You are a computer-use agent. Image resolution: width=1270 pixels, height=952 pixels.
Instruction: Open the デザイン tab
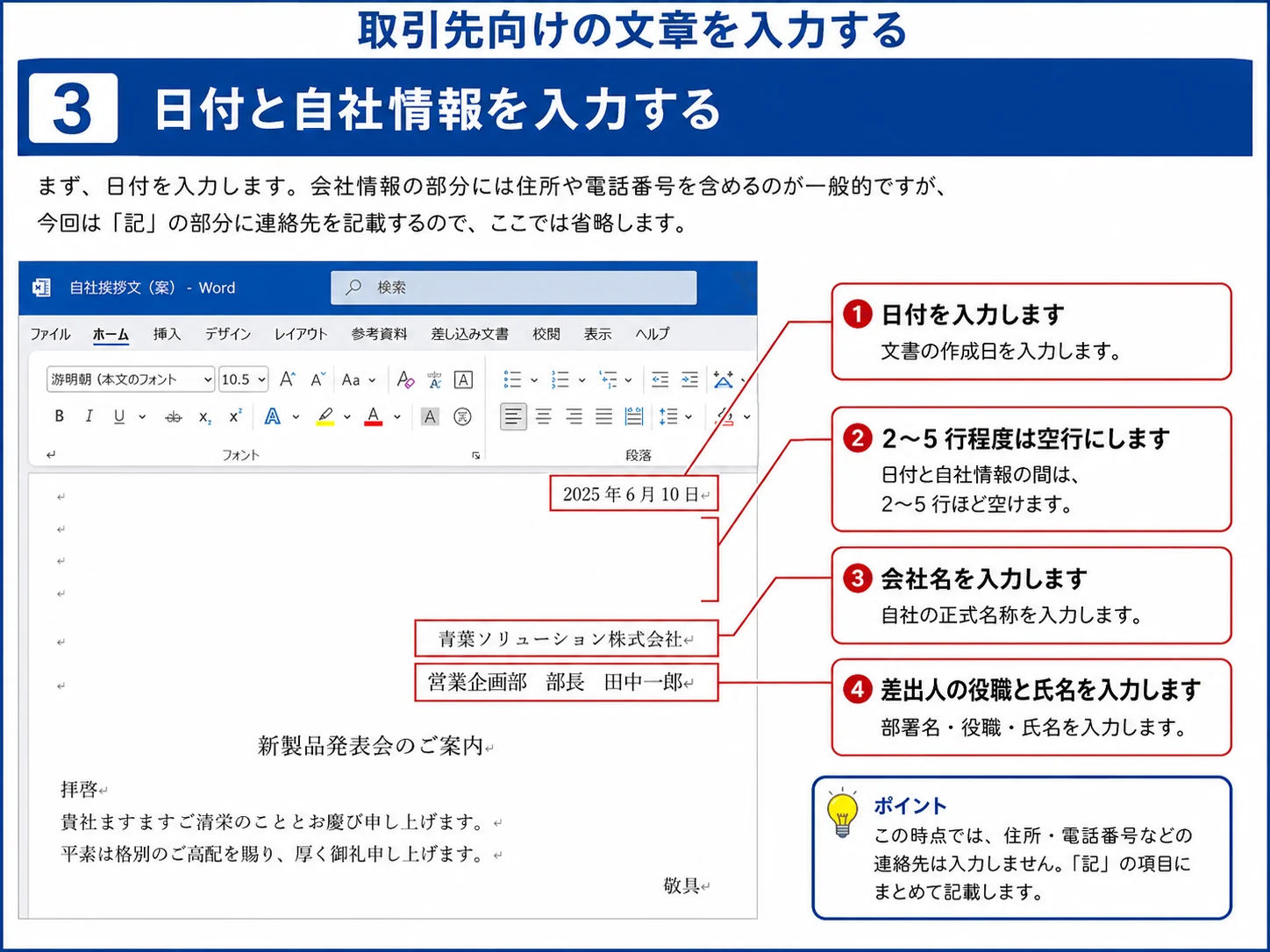pos(228,334)
